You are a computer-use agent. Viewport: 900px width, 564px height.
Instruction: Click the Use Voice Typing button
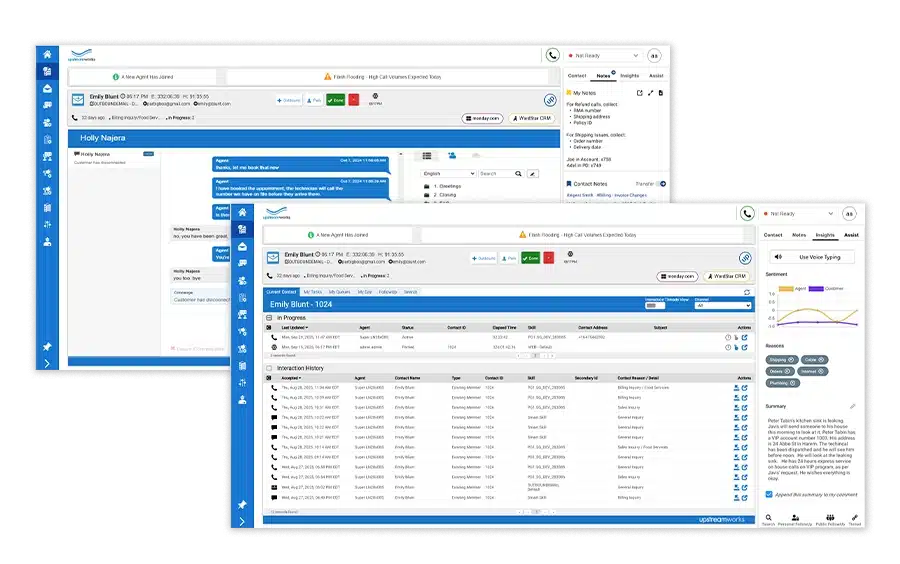coord(810,257)
